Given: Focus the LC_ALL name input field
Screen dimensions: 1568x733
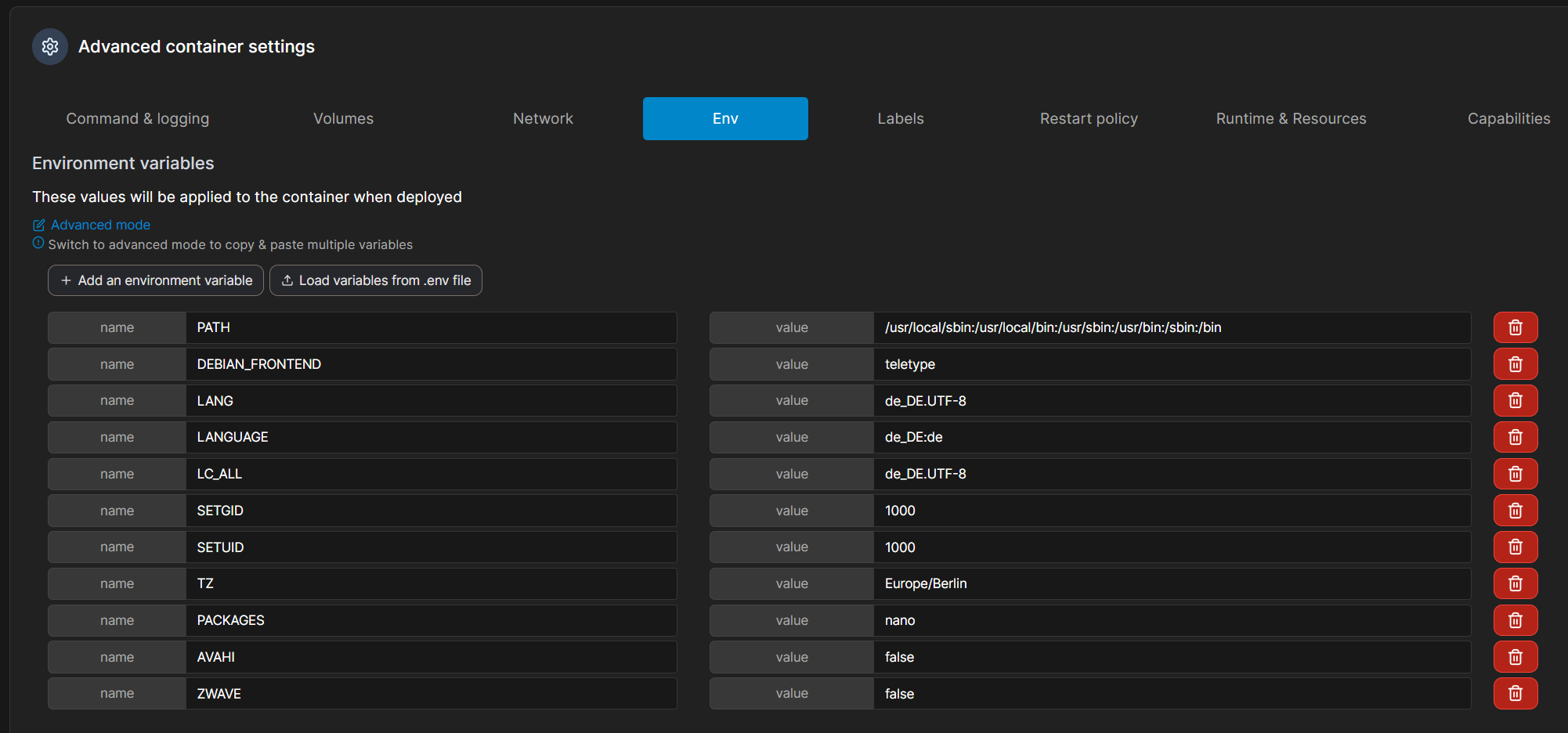Looking at the screenshot, I should pyautogui.click(x=431, y=474).
